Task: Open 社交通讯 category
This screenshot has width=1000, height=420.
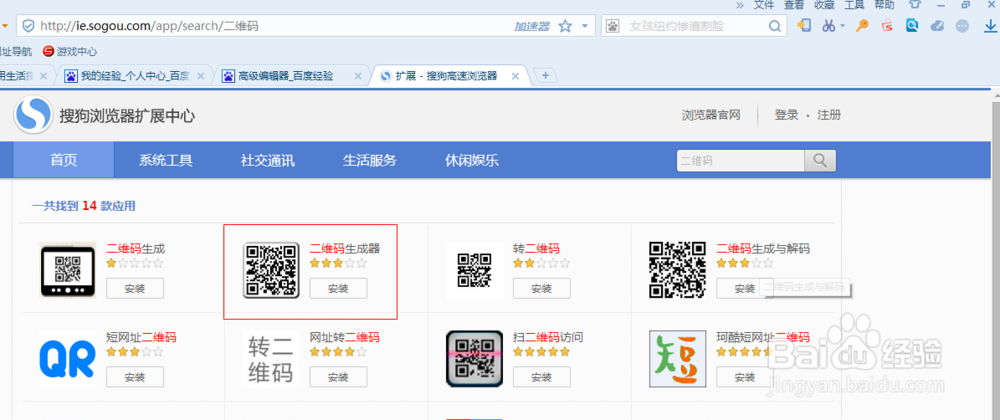Action: click(268, 160)
